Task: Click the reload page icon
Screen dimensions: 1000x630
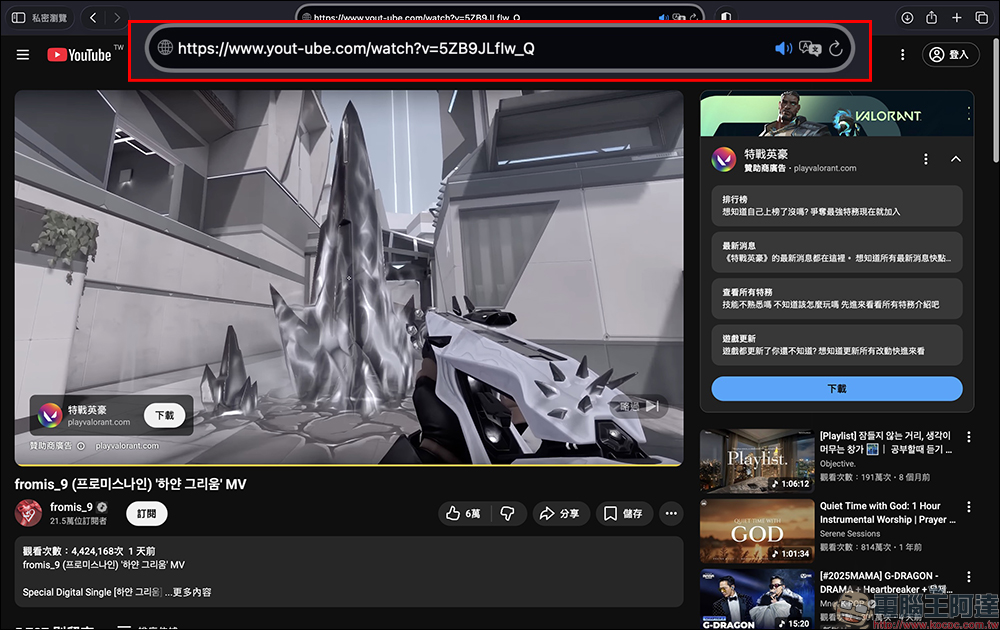Action: click(x=837, y=47)
